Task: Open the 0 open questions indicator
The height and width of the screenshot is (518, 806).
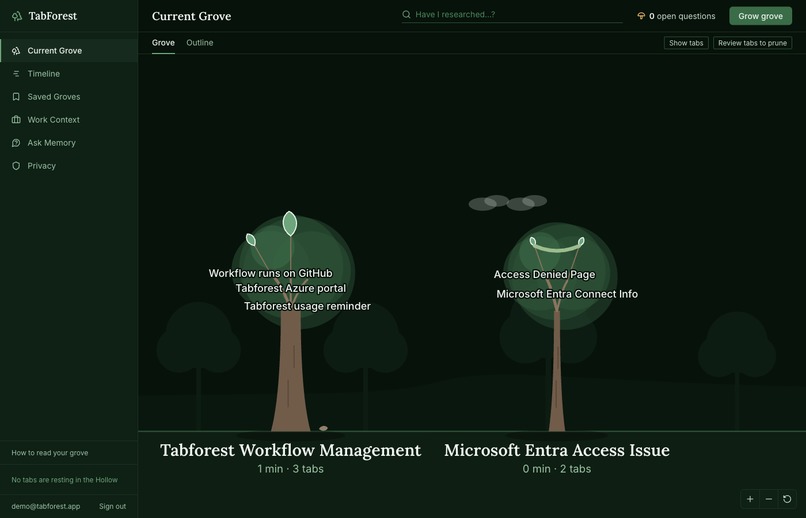Action: pos(676,16)
